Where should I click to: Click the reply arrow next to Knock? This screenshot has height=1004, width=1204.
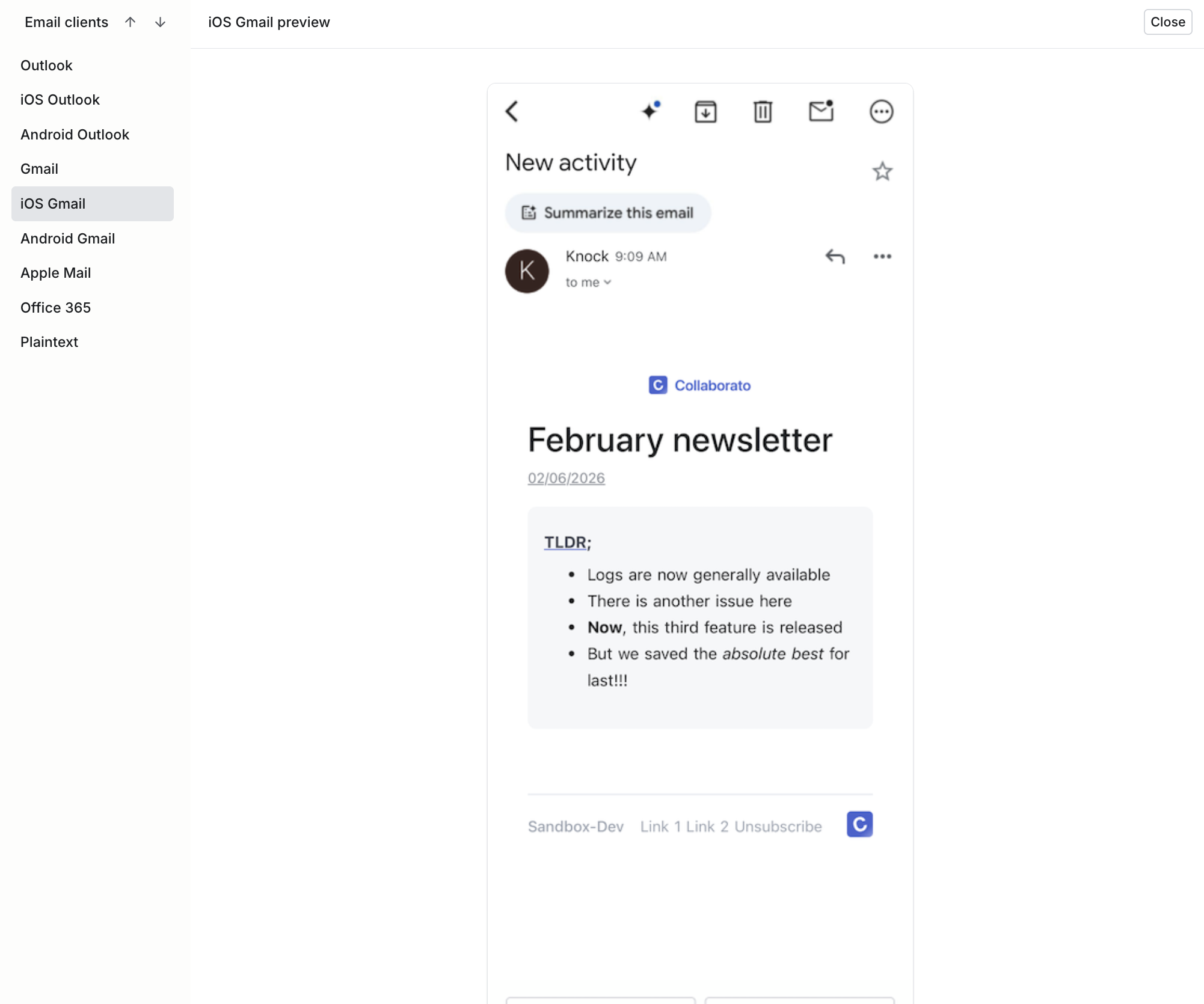(x=835, y=257)
